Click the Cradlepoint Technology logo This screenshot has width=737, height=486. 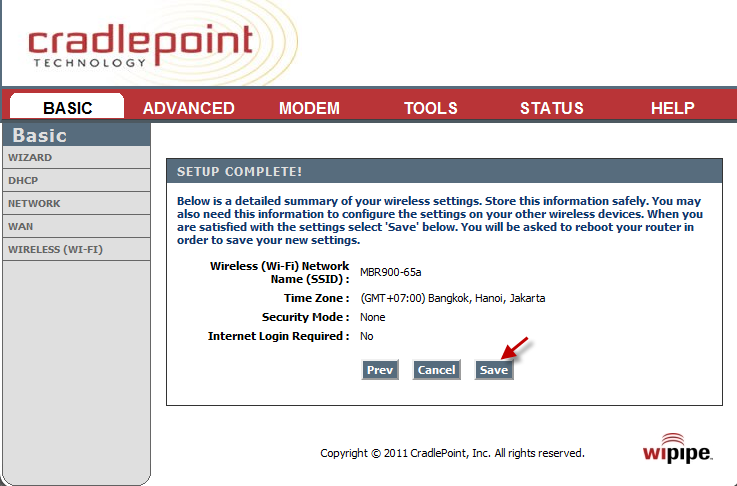pos(141,45)
